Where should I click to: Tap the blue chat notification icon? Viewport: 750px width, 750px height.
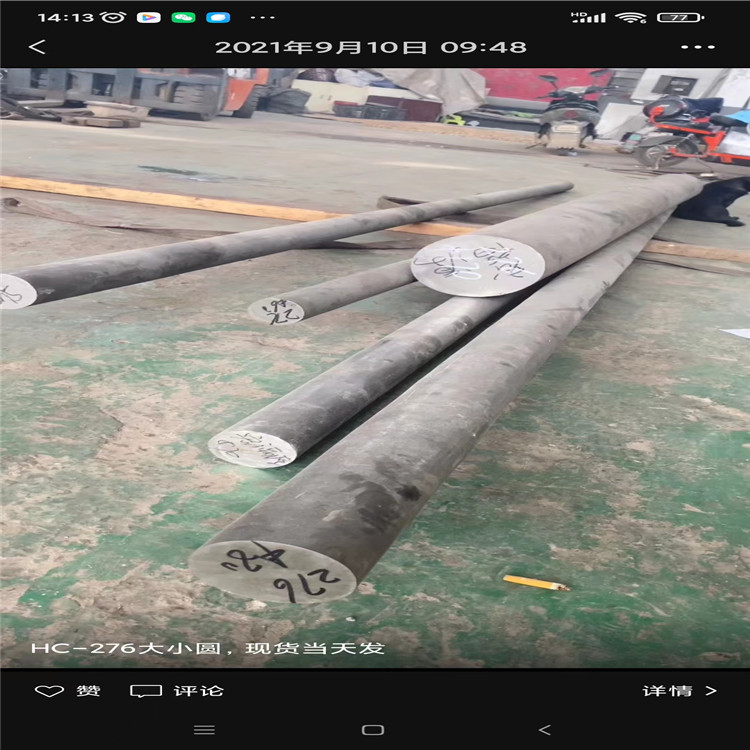coord(217,17)
